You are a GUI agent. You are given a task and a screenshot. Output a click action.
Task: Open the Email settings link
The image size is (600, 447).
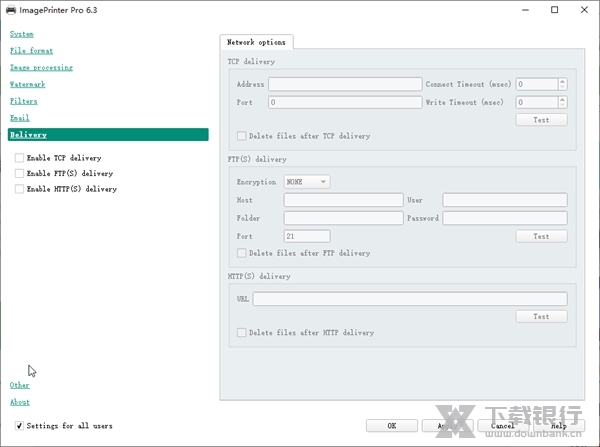20,118
